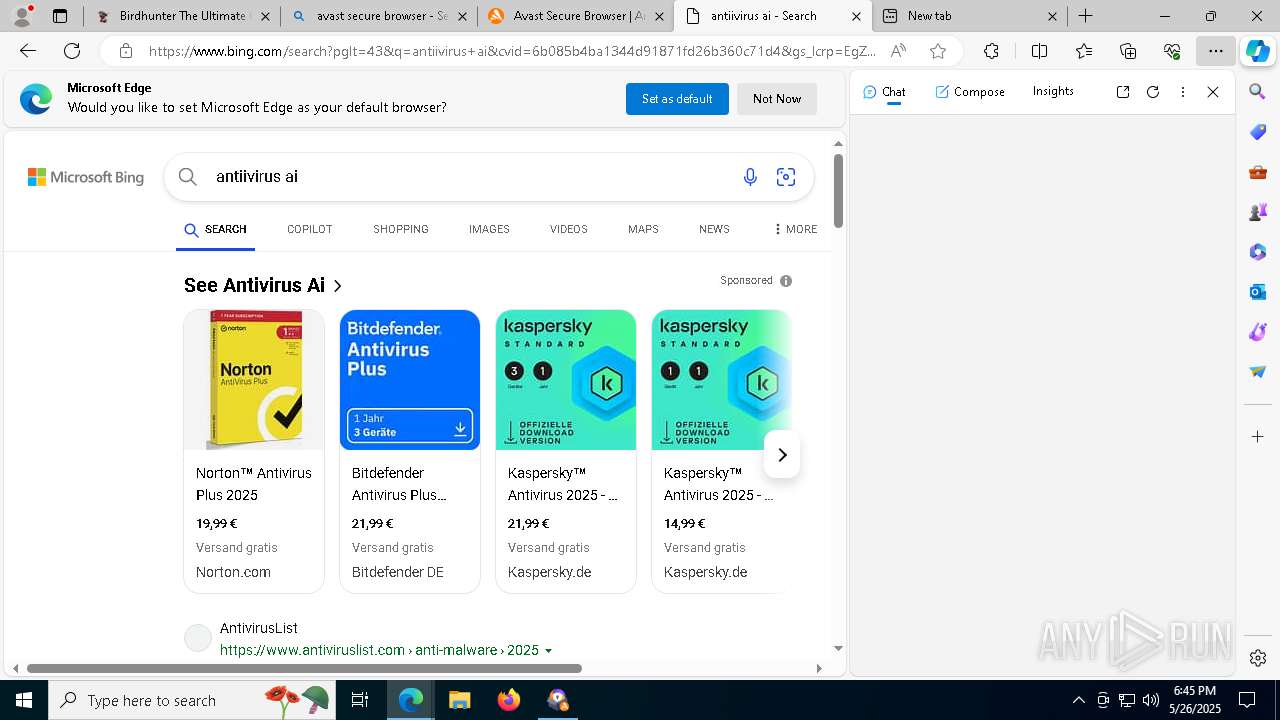Select the Shopping search category
Image resolution: width=1280 pixels, height=720 pixels.
(401, 229)
